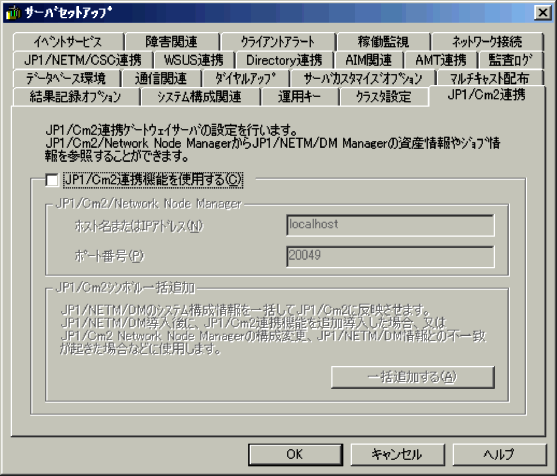
Task: Click the server setup title bar icon
Action: (x=13, y=13)
